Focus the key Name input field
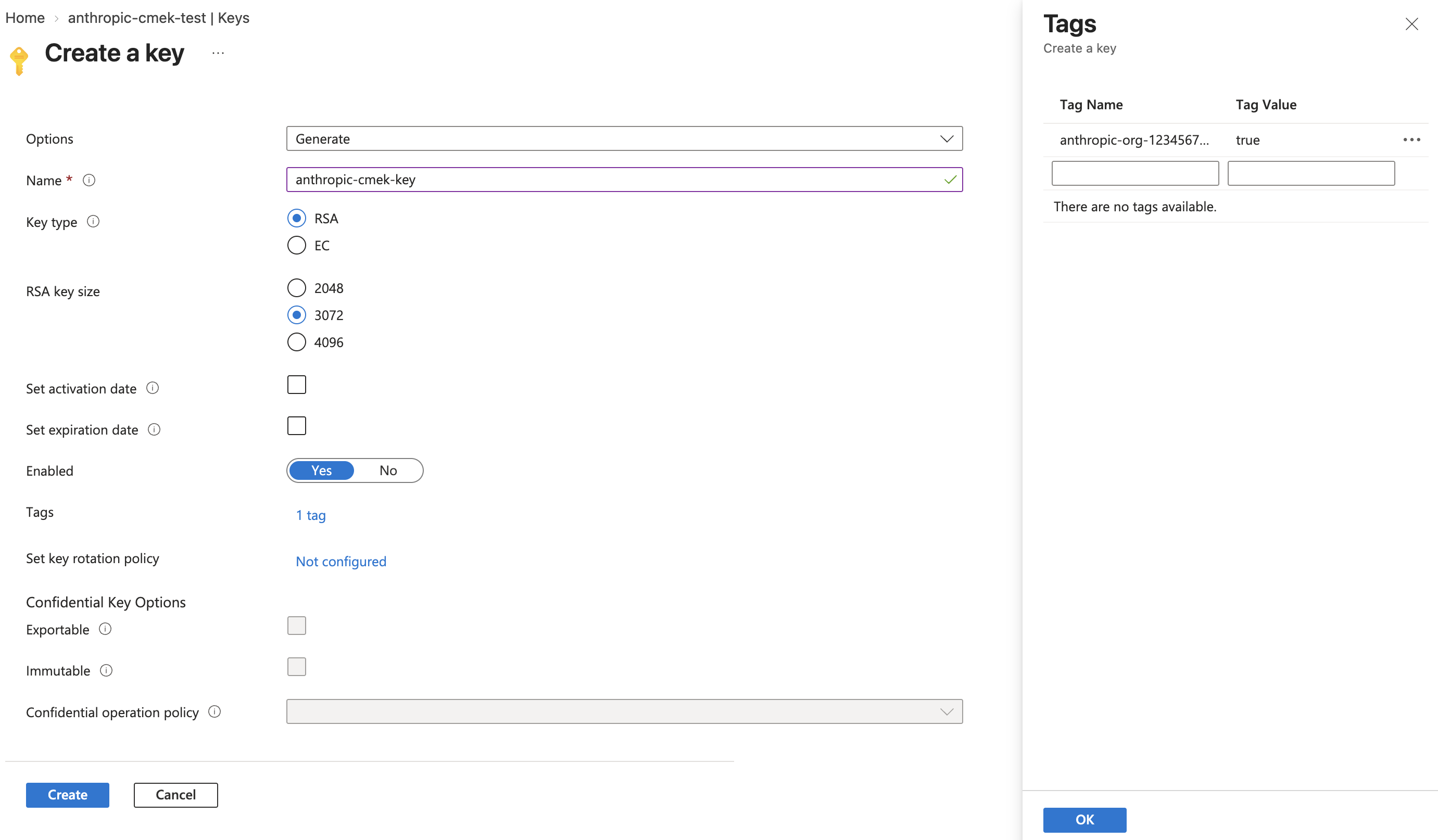 624,180
